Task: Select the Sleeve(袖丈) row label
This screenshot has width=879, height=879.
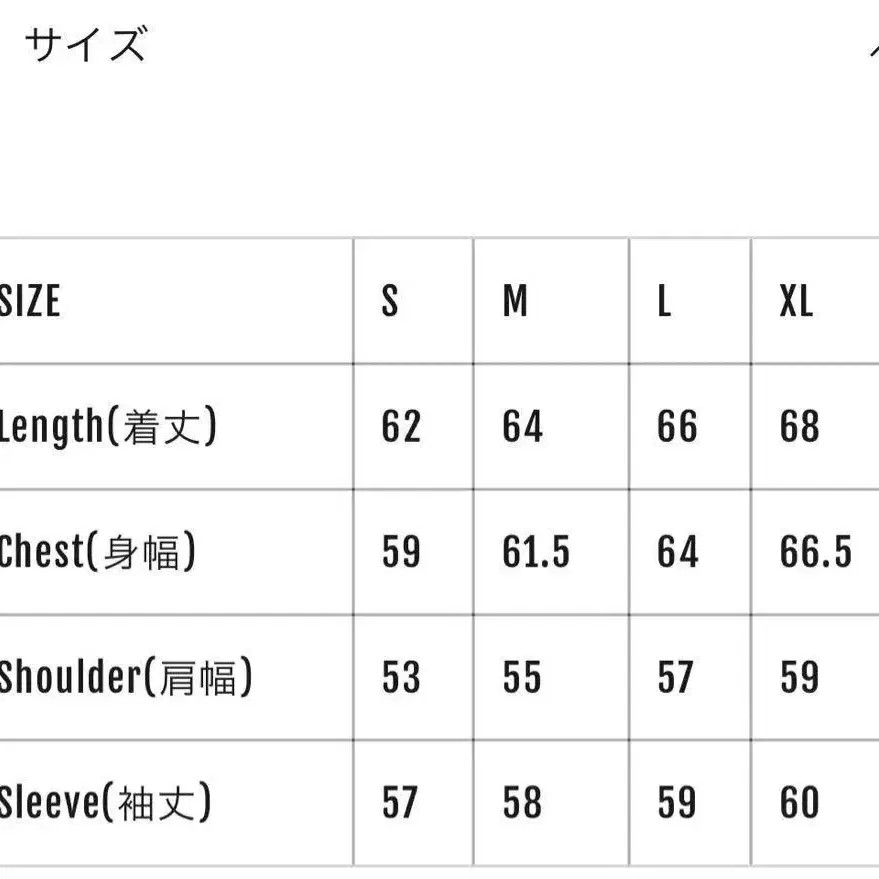Action: [x=106, y=803]
